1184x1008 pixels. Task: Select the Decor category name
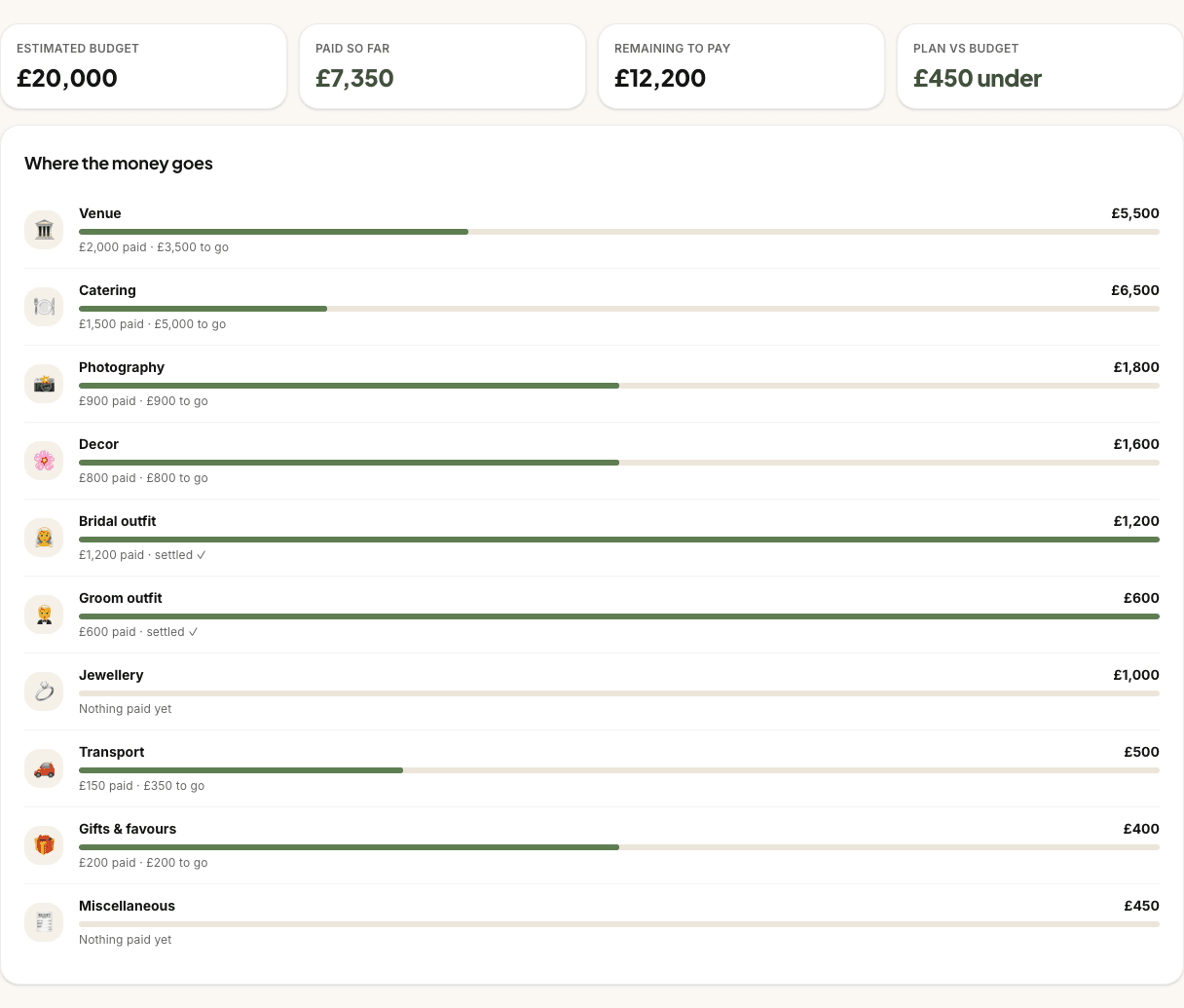[x=98, y=444]
